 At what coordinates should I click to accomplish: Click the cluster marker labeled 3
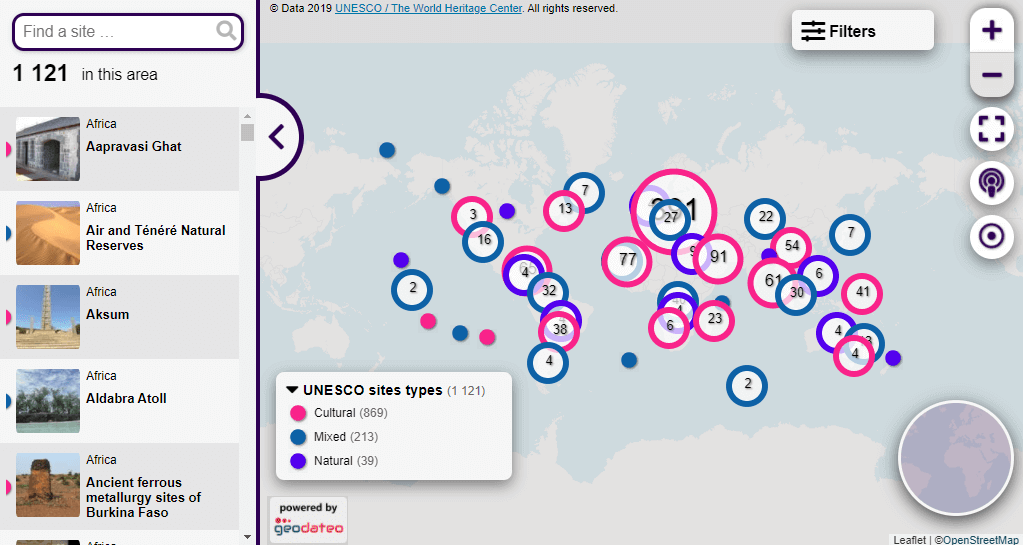point(472,216)
